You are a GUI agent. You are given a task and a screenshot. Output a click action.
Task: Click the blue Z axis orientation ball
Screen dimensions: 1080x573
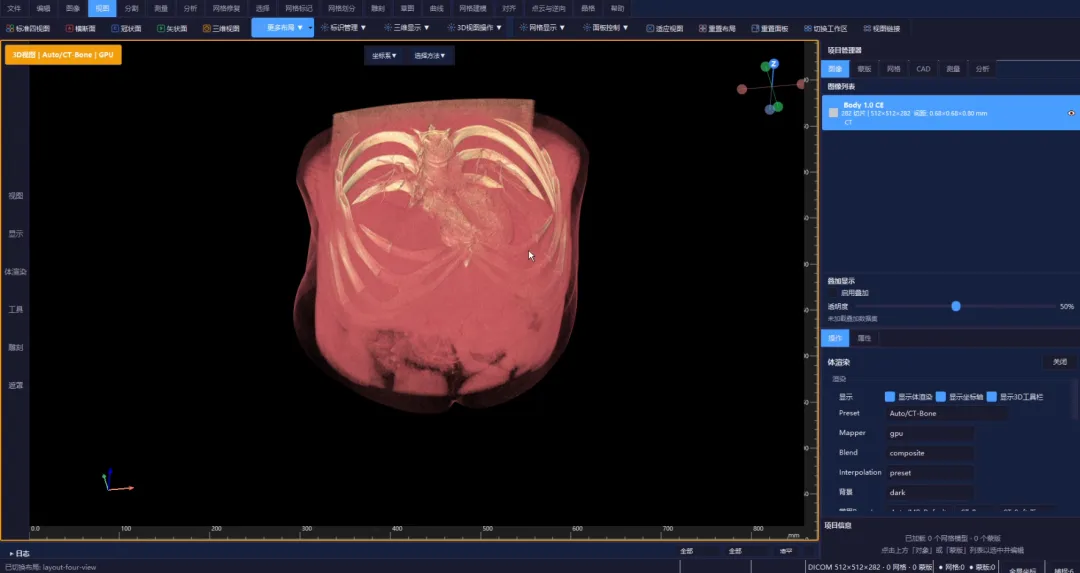(x=773, y=63)
